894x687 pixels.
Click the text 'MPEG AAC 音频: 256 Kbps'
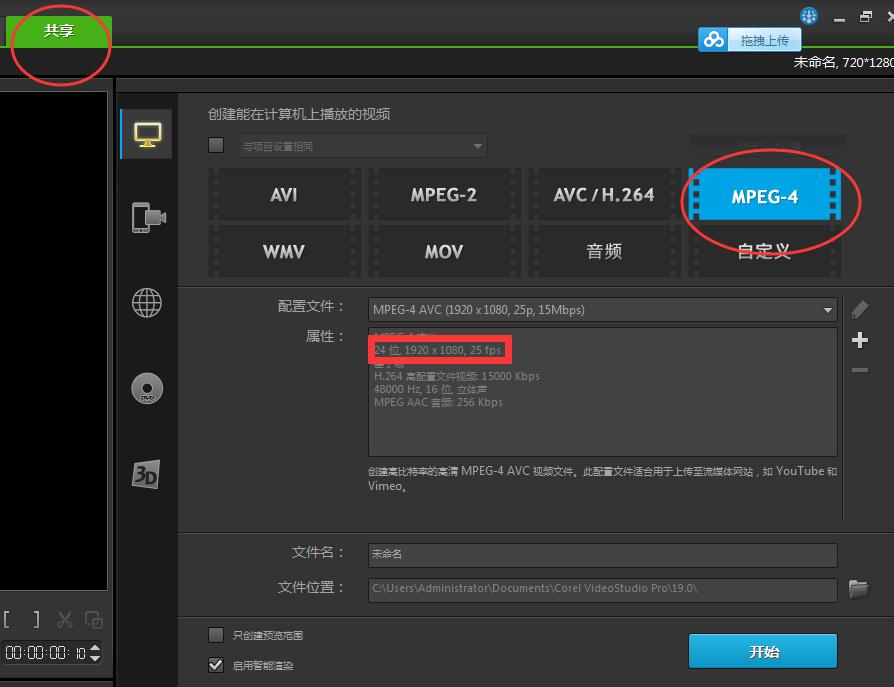438,403
